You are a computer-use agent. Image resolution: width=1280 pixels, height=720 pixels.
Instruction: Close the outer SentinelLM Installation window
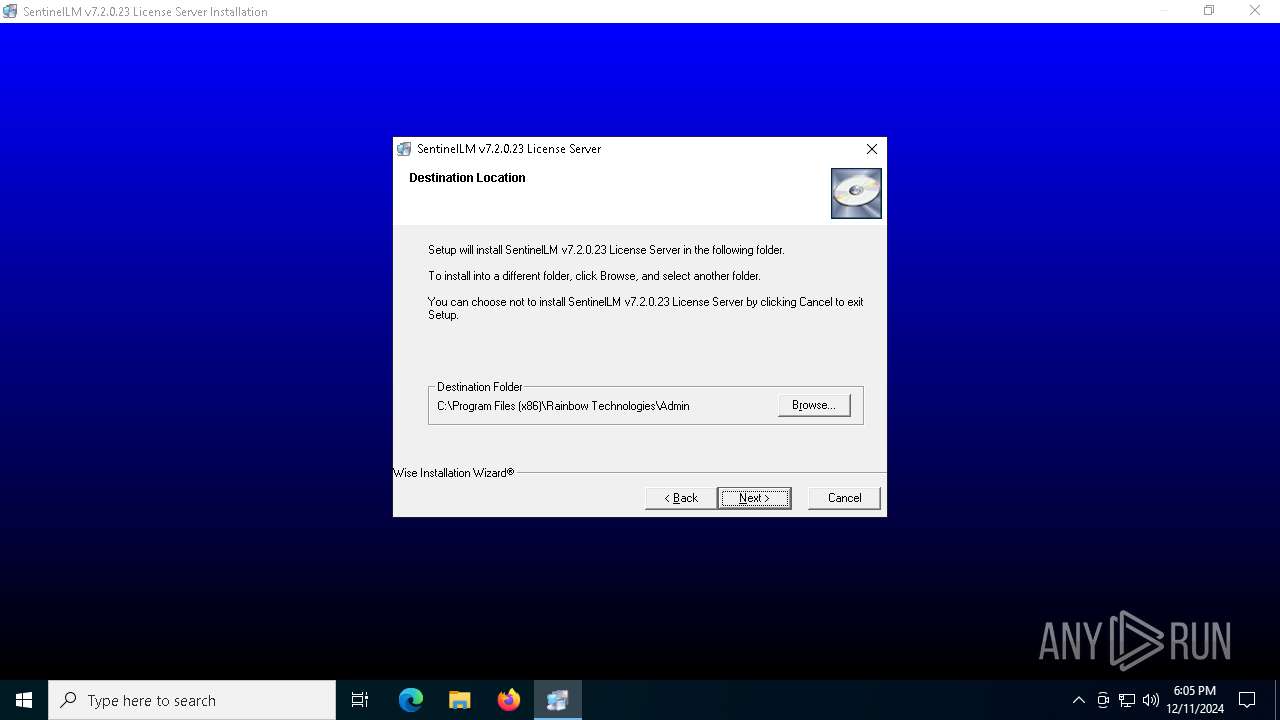[1255, 11]
